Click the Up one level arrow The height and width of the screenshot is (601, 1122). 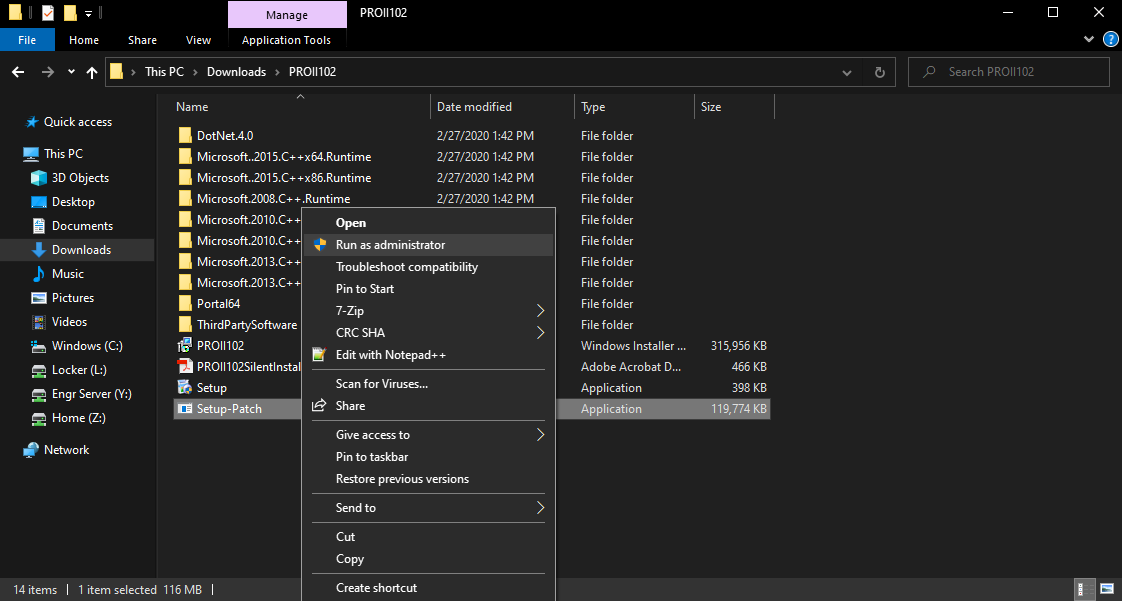click(92, 72)
